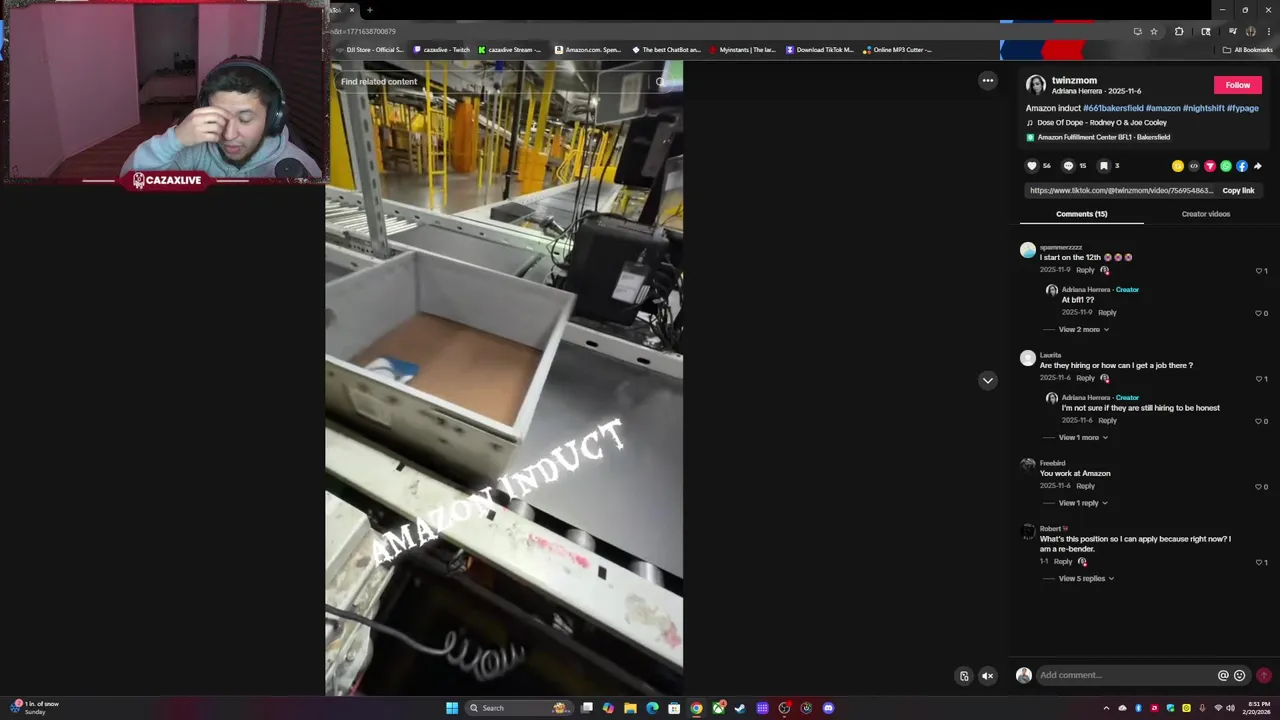Share the video to WhatsApp
The width and height of the screenshot is (1280, 720).
(x=1225, y=166)
